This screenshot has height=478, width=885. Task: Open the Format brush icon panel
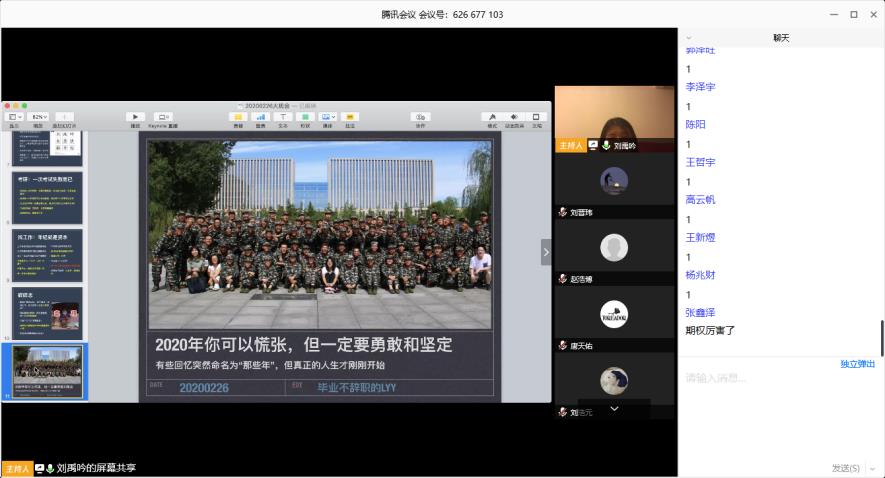(x=492, y=117)
